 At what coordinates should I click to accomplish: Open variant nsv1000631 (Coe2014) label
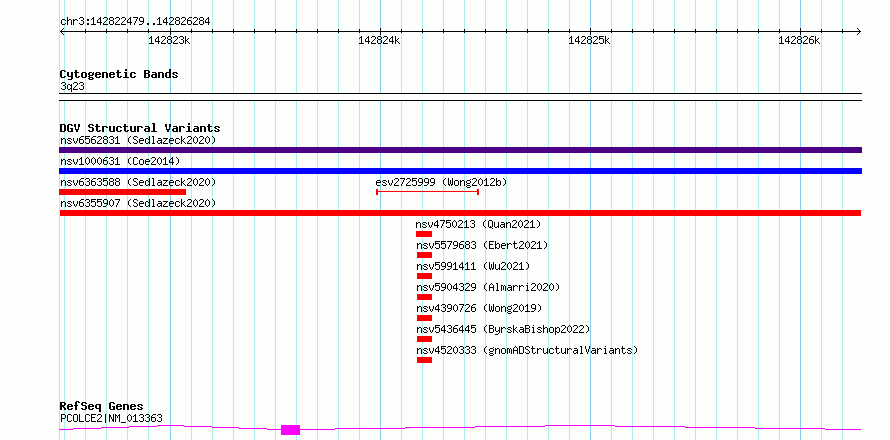coord(120,161)
